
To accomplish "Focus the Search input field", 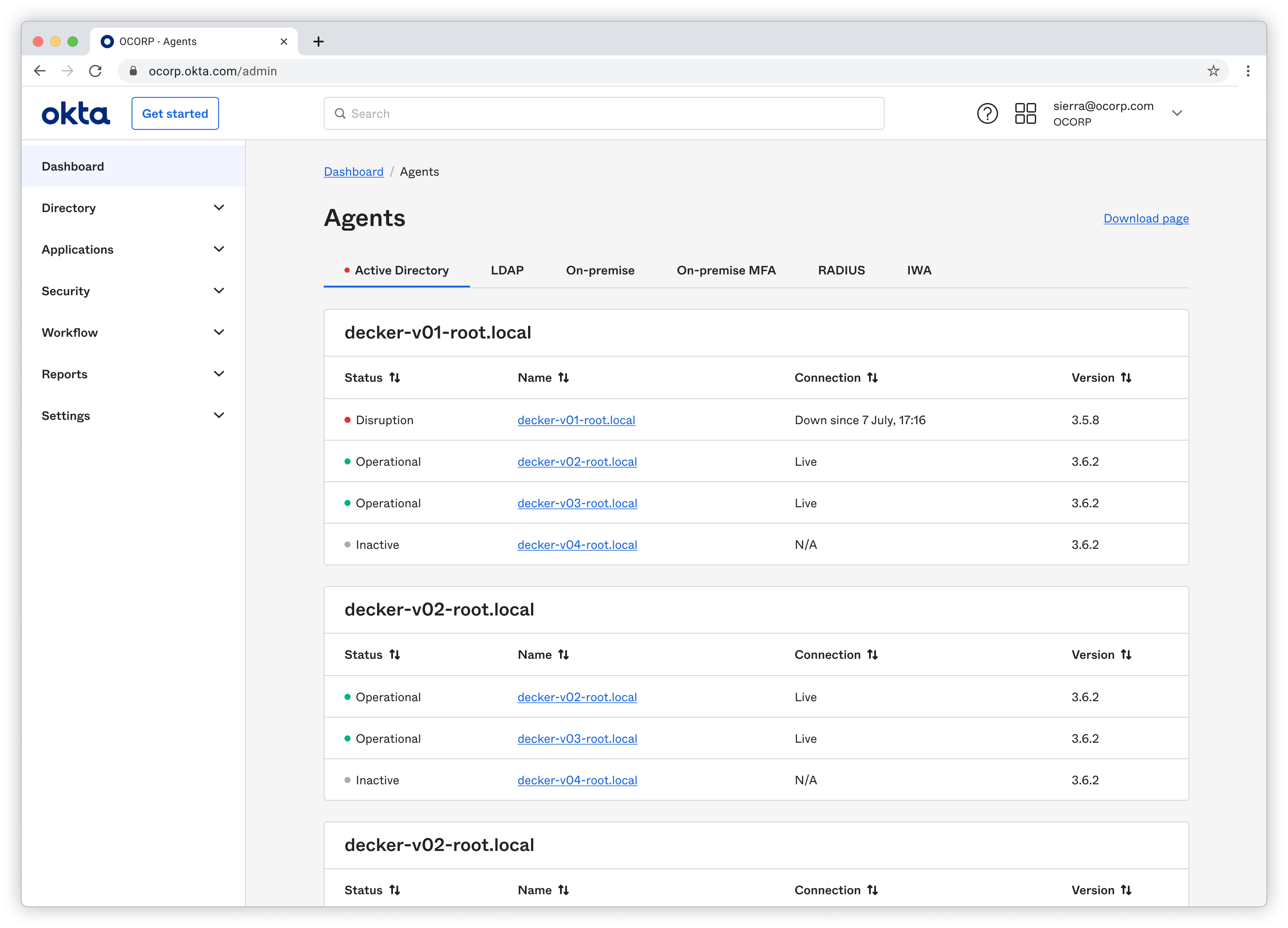I will [x=604, y=113].
